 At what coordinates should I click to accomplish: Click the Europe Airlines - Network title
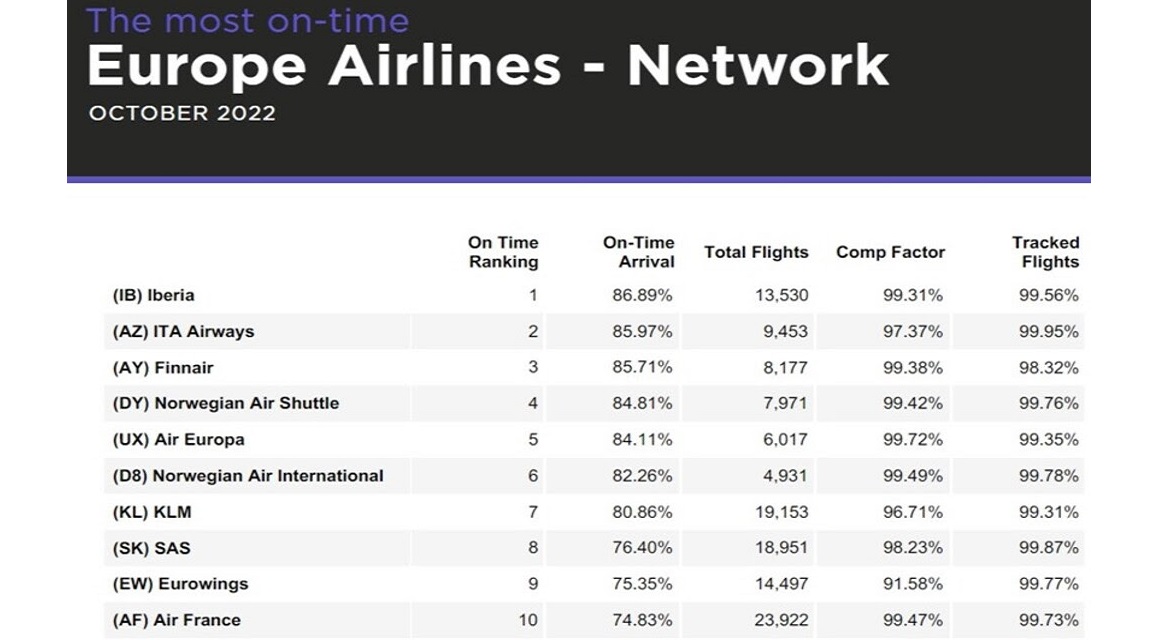coord(488,66)
